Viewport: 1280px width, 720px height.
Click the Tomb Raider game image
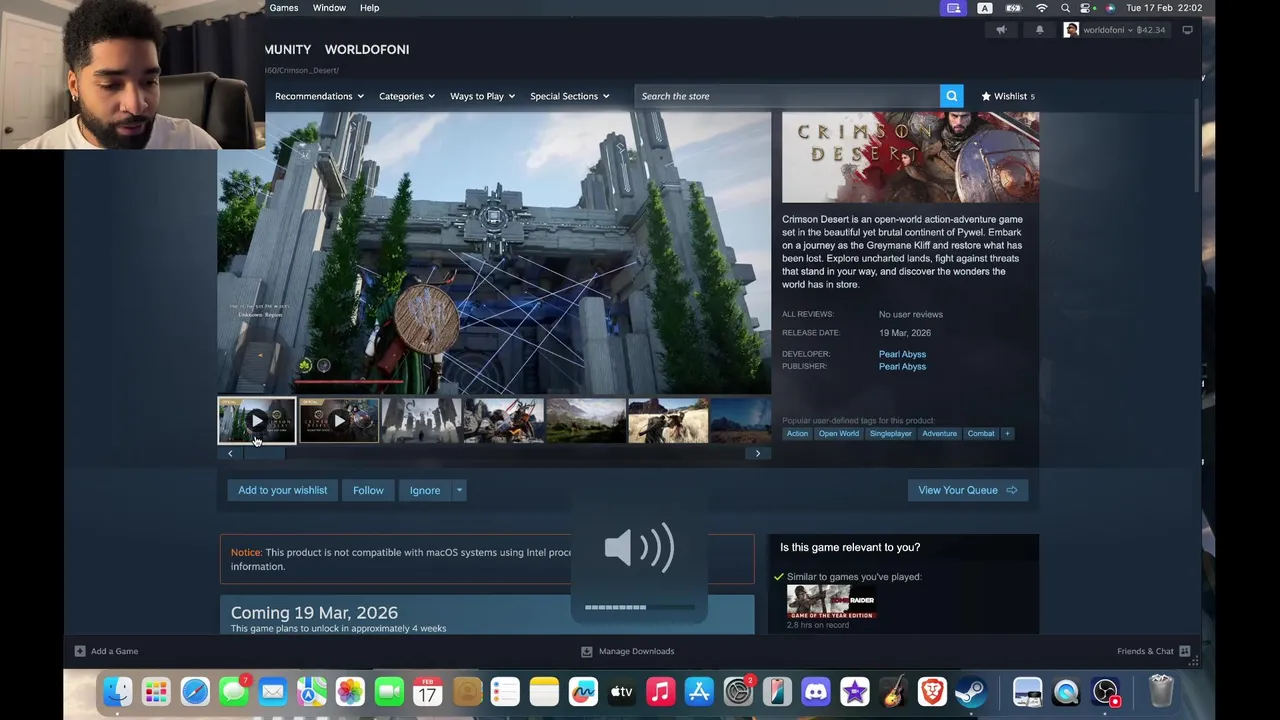coord(831,600)
